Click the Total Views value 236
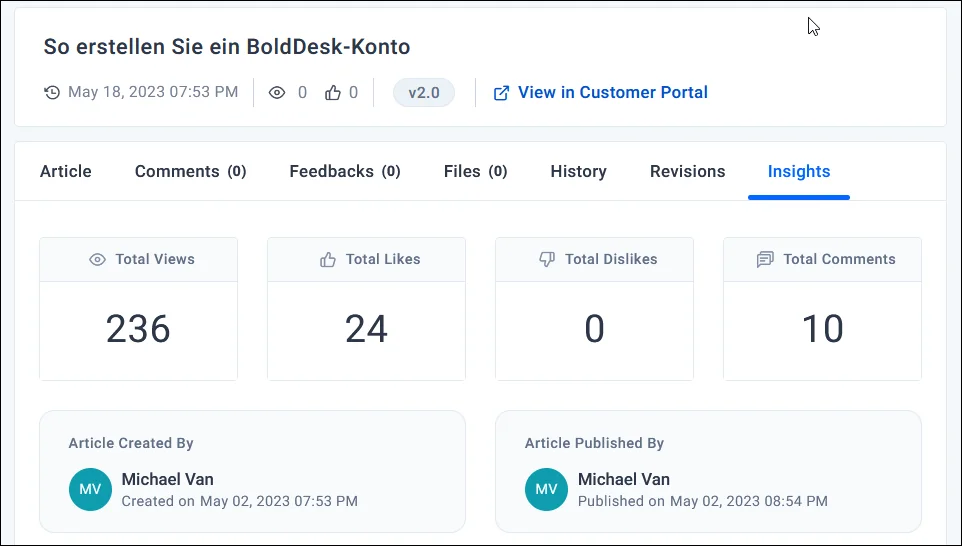The width and height of the screenshot is (962, 546). point(138,329)
